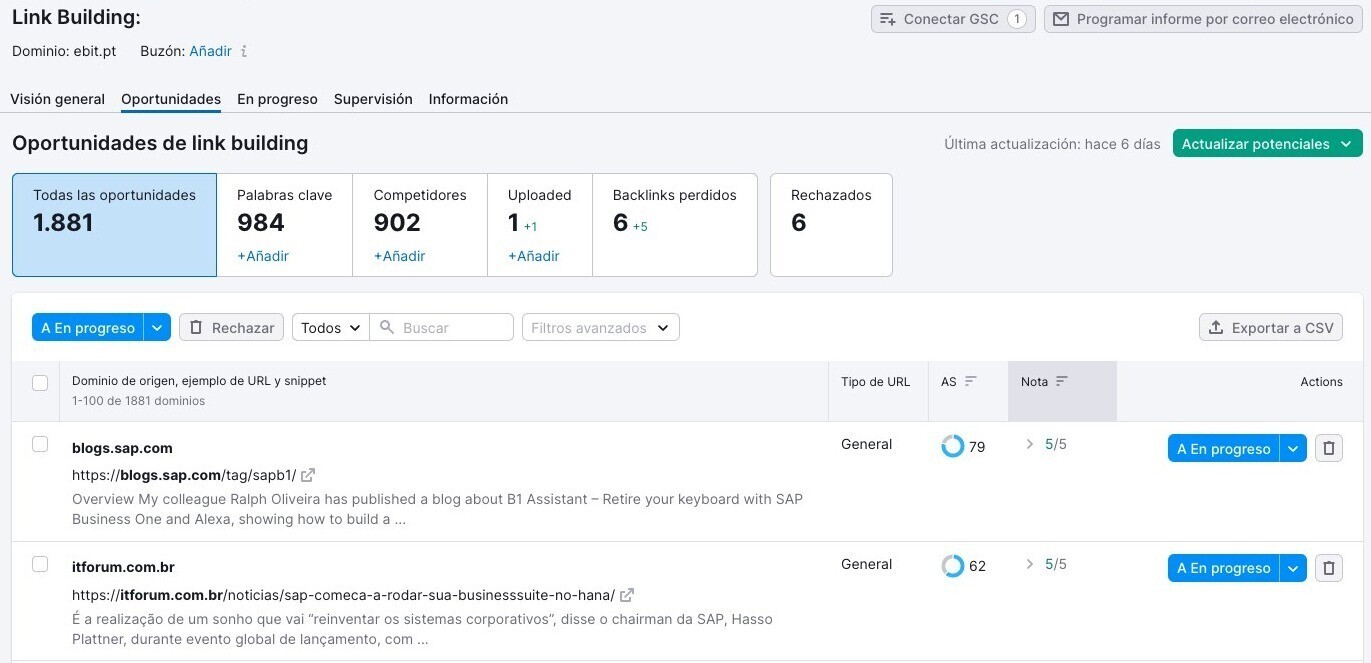Click the Añadir link next to Buzón
This screenshot has width=1371, height=663.
(x=213, y=51)
